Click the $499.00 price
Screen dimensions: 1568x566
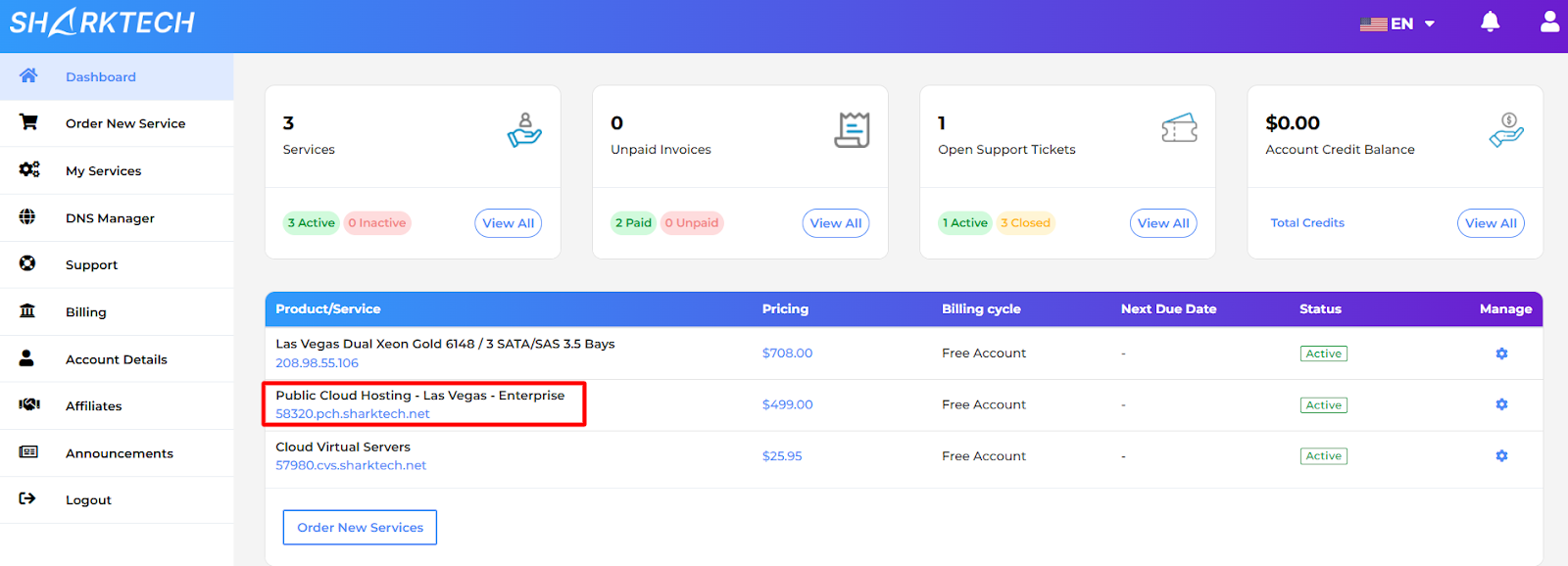tap(788, 404)
